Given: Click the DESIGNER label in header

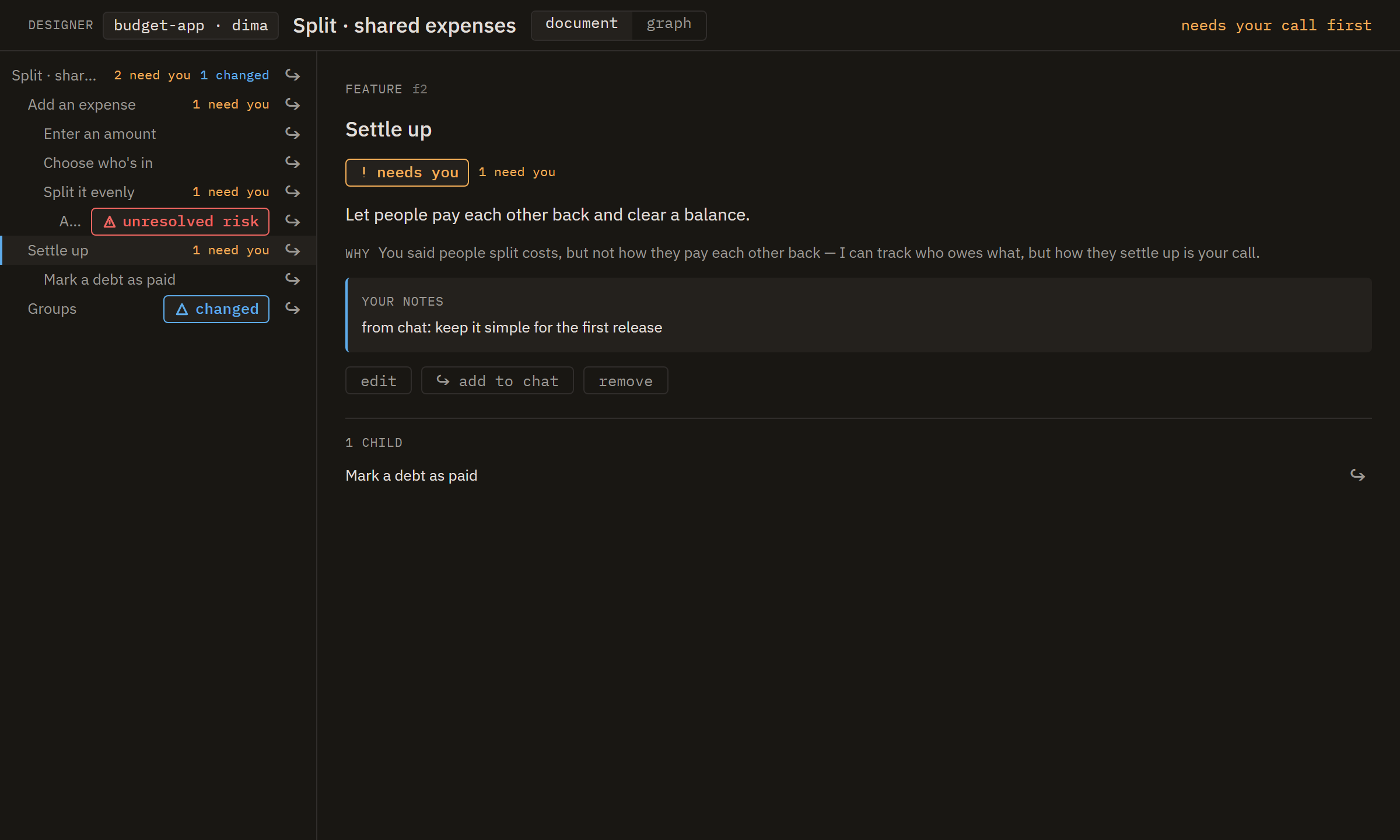Looking at the screenshot, I should click(x=61, y=25).
